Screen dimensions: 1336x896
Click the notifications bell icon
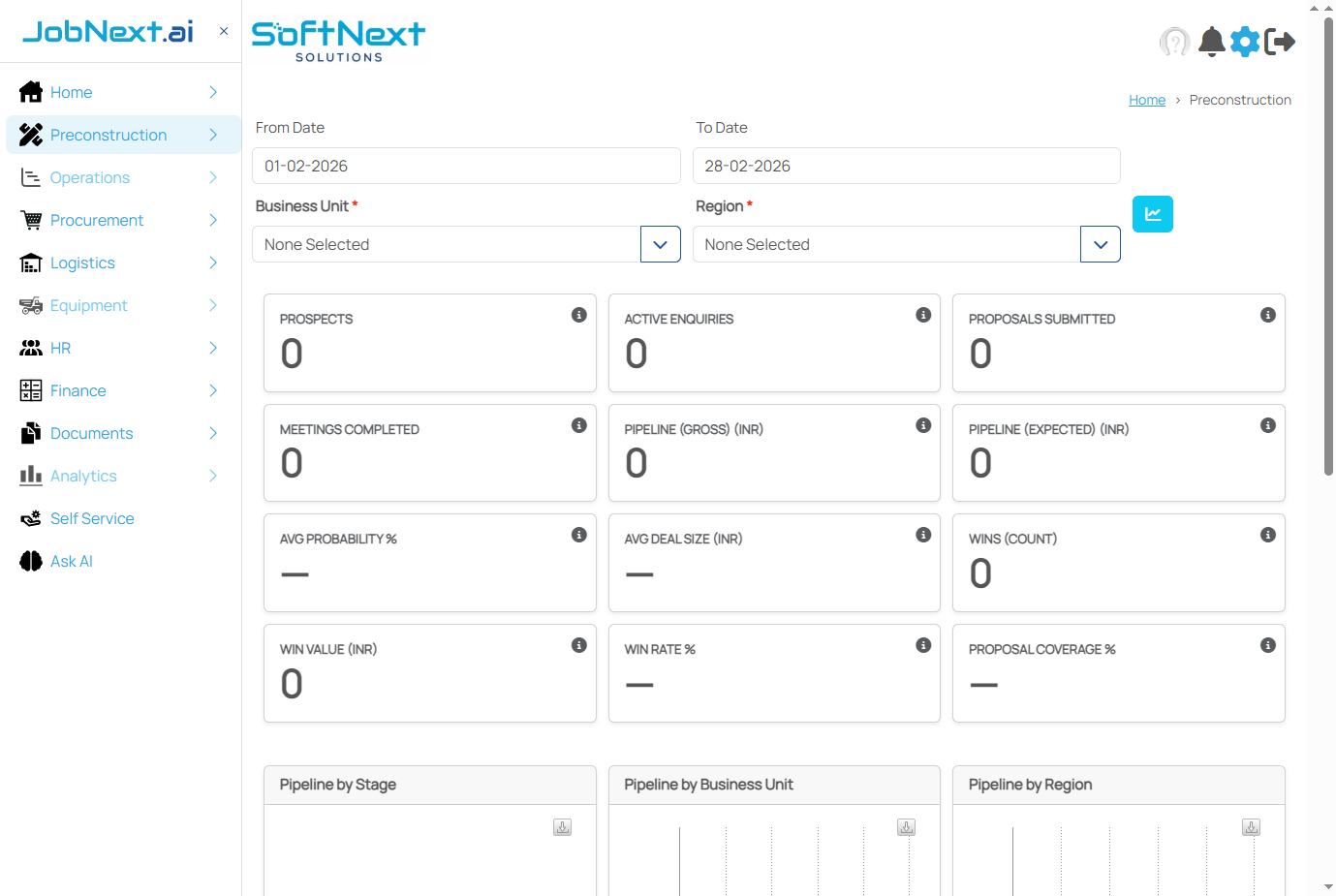click(1210, 42)
